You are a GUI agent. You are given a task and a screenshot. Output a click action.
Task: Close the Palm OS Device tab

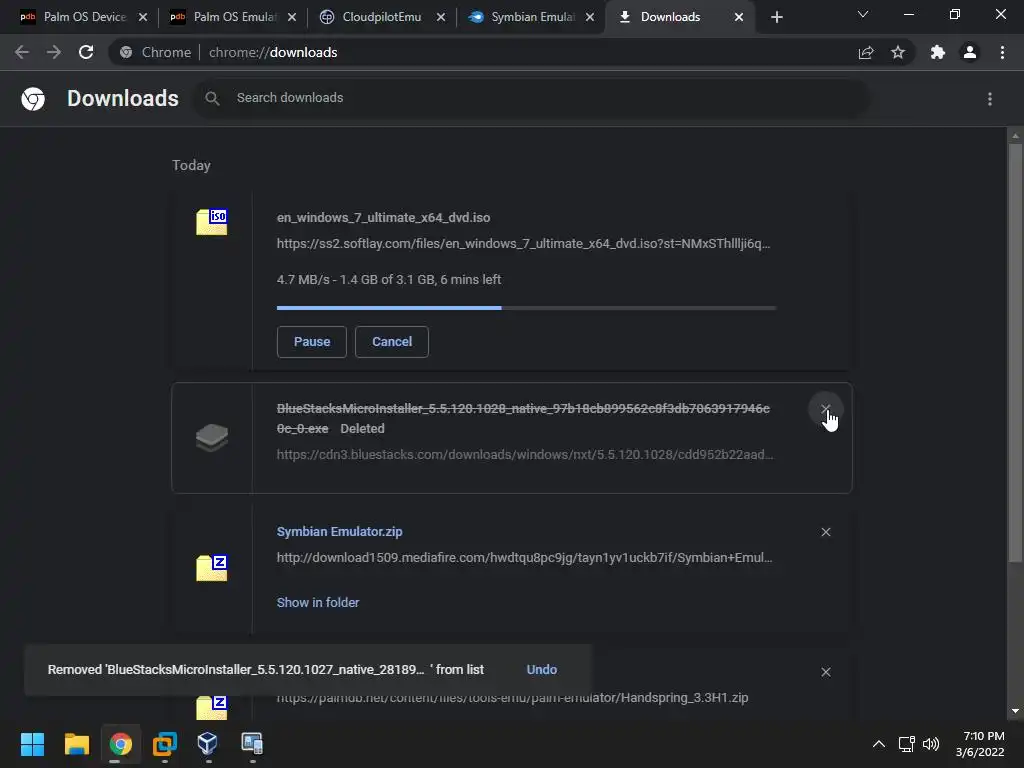coord(143,18)
